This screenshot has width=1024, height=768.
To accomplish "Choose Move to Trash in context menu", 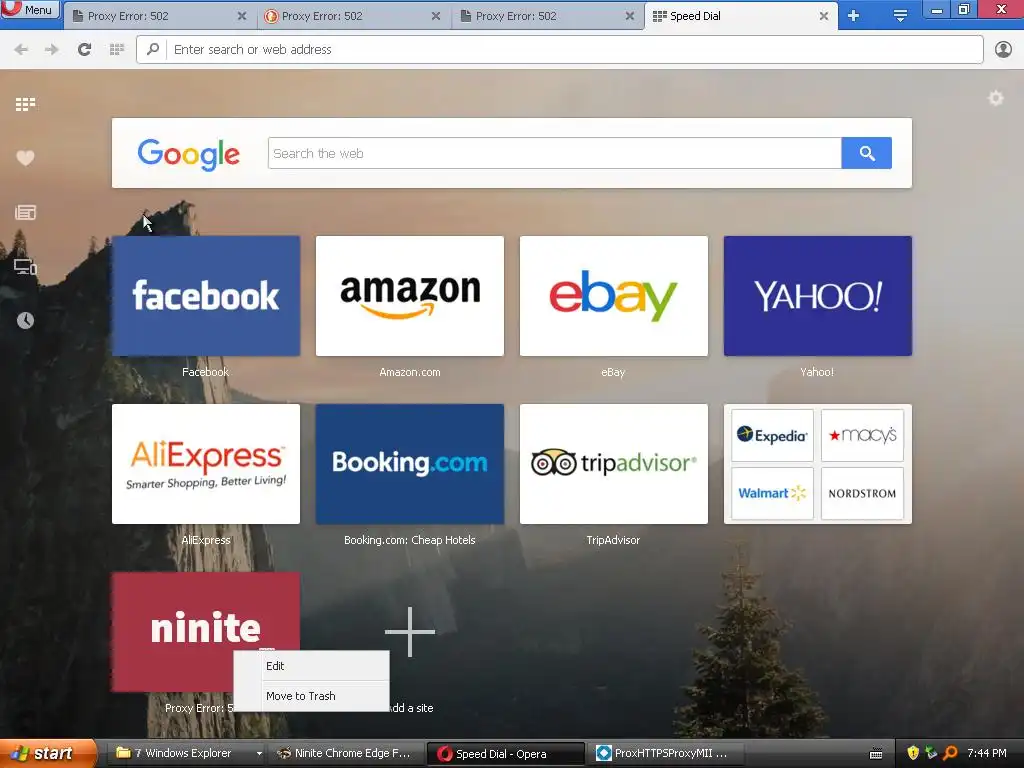I will pos(312,696).
